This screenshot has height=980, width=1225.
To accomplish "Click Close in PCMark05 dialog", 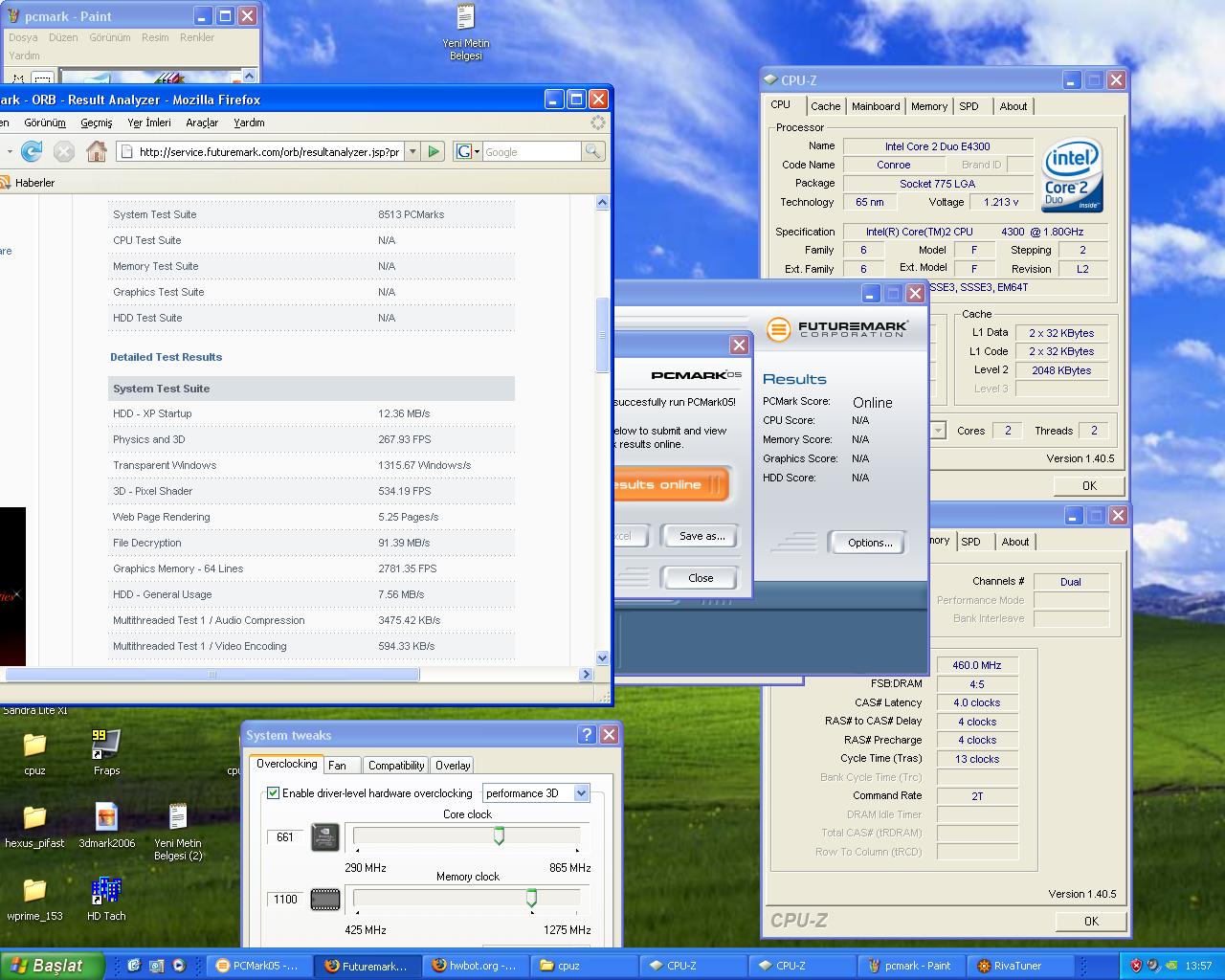I will point(701,578).
